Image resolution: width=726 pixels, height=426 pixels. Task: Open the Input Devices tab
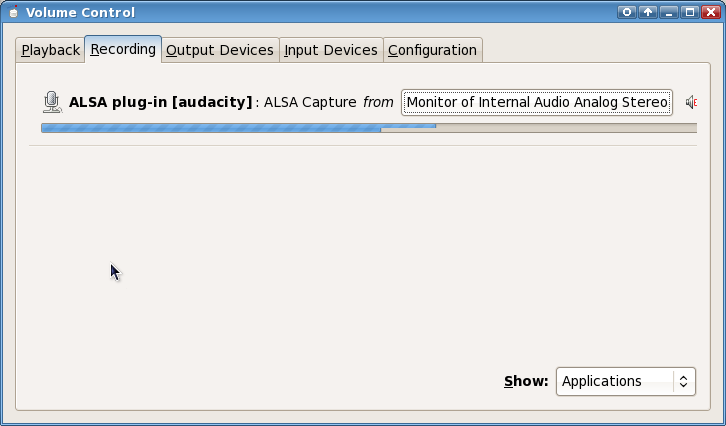pos(331,50)
